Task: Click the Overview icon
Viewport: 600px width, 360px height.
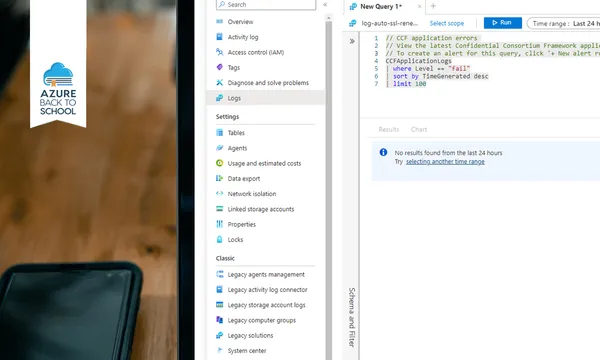Action: click(x=219, y=21)
